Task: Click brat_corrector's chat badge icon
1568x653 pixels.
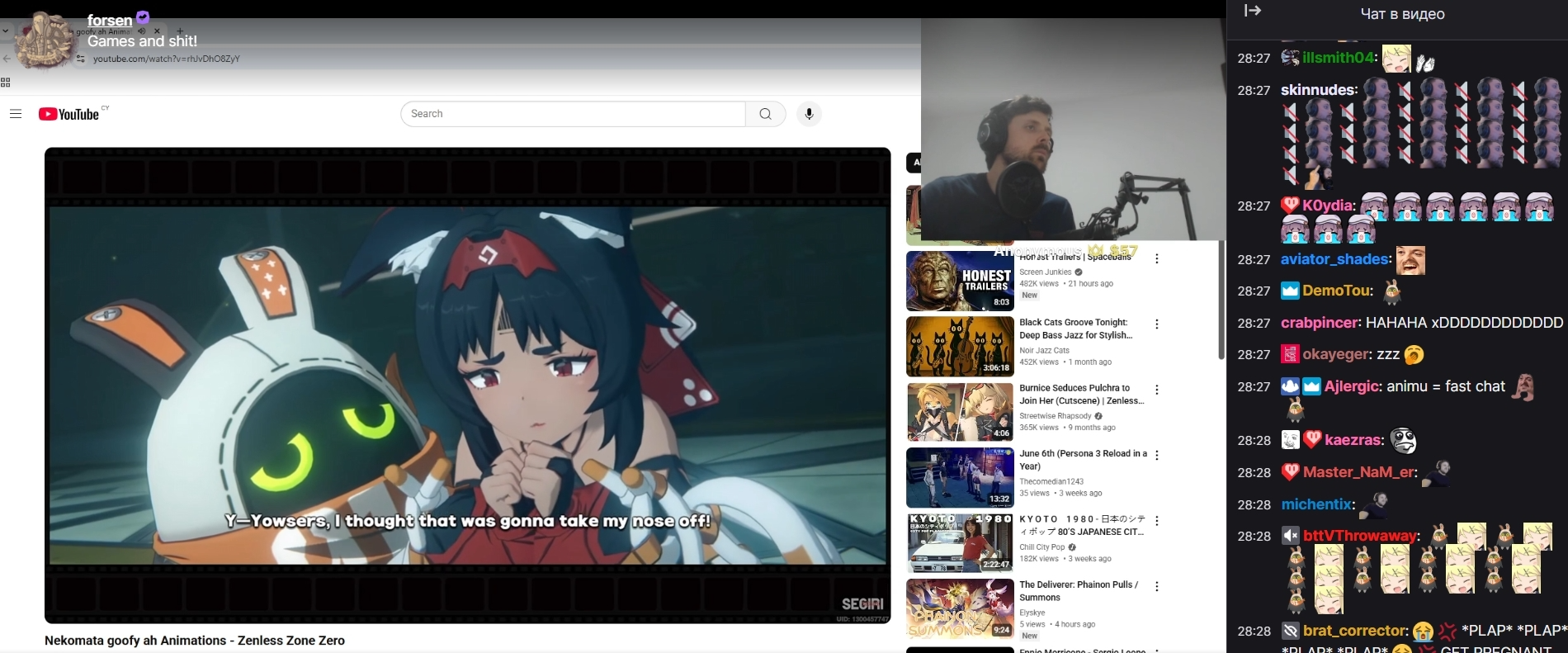Action: (1290, 631)
